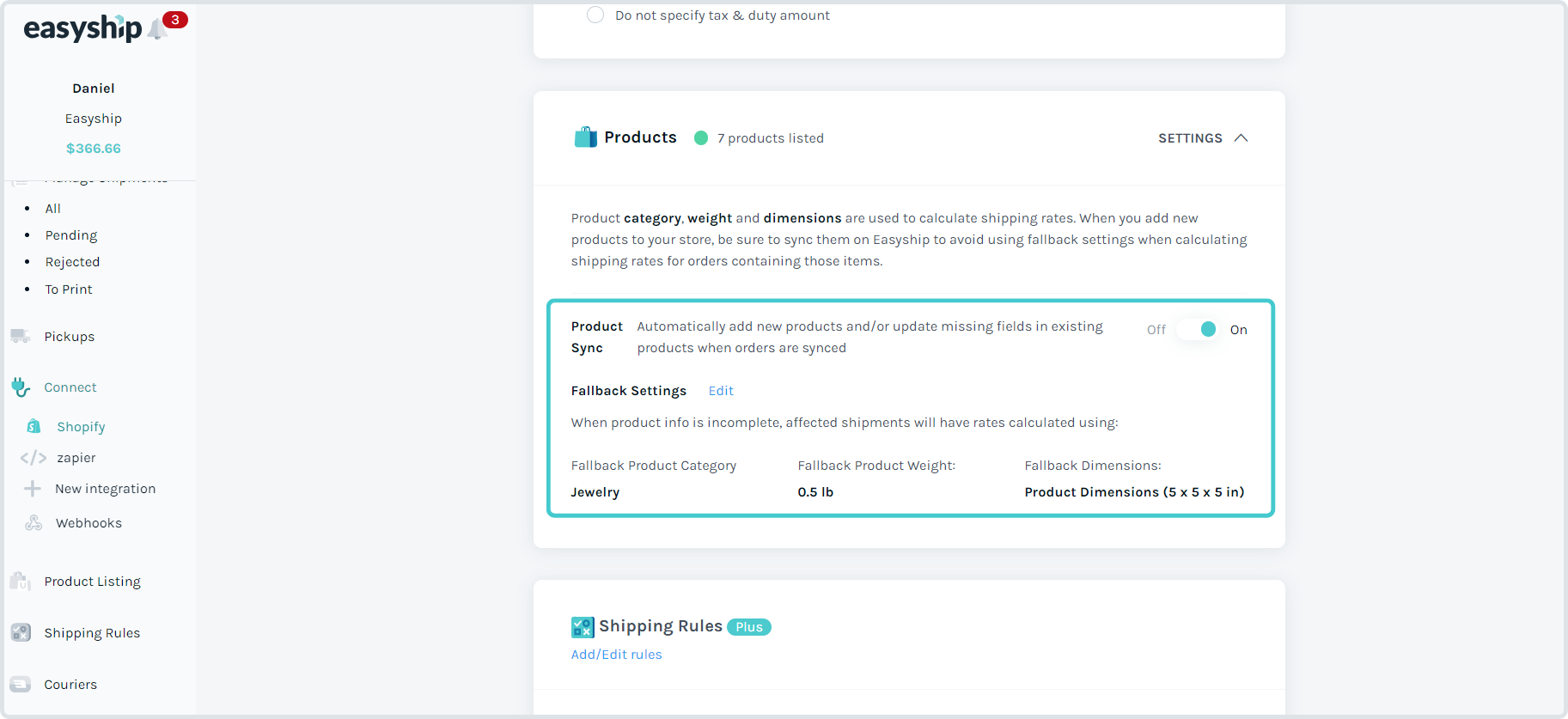Click the zapier code brackets icon
This screenshot has height=719, width=1568.
click(x=34, y=458)
